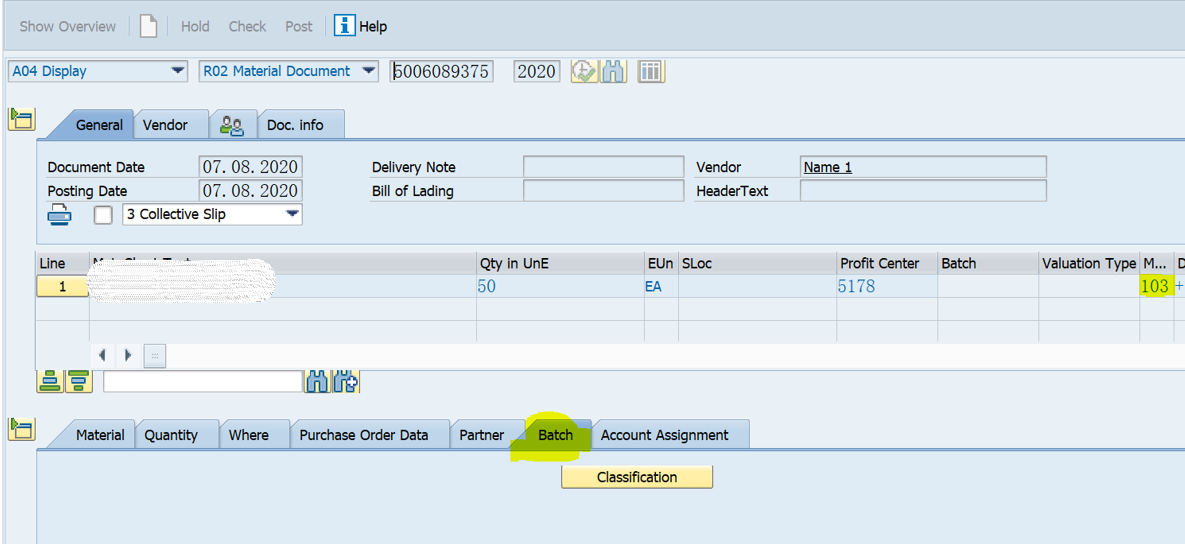The image size is (1185, 544).
Task: Click the document year field 2020
Action: tap(537, 72)
